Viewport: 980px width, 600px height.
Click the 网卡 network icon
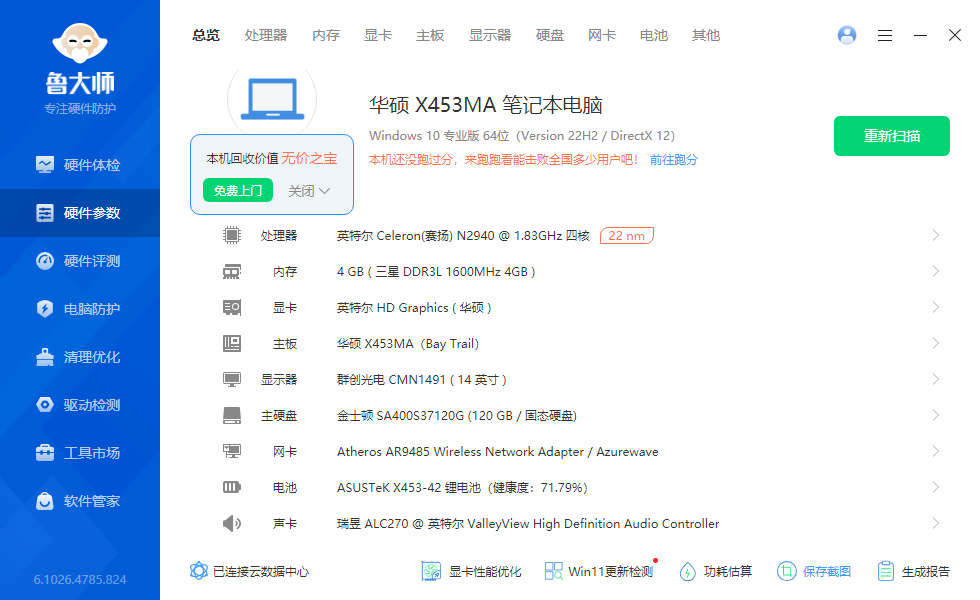[232, 451]
